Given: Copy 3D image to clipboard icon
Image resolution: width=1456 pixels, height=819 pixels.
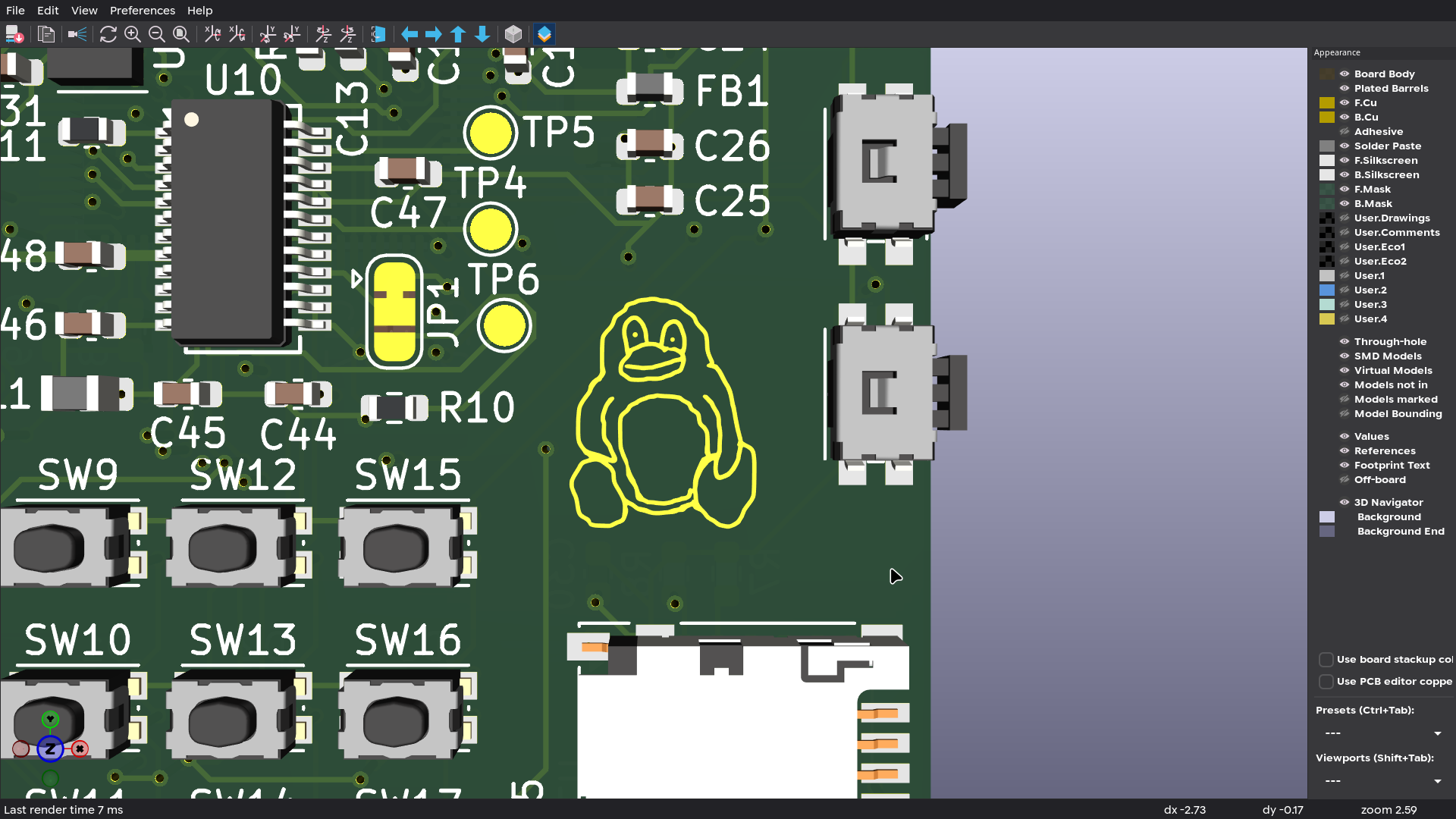Looking at the screenshot, I should (45, 34).
